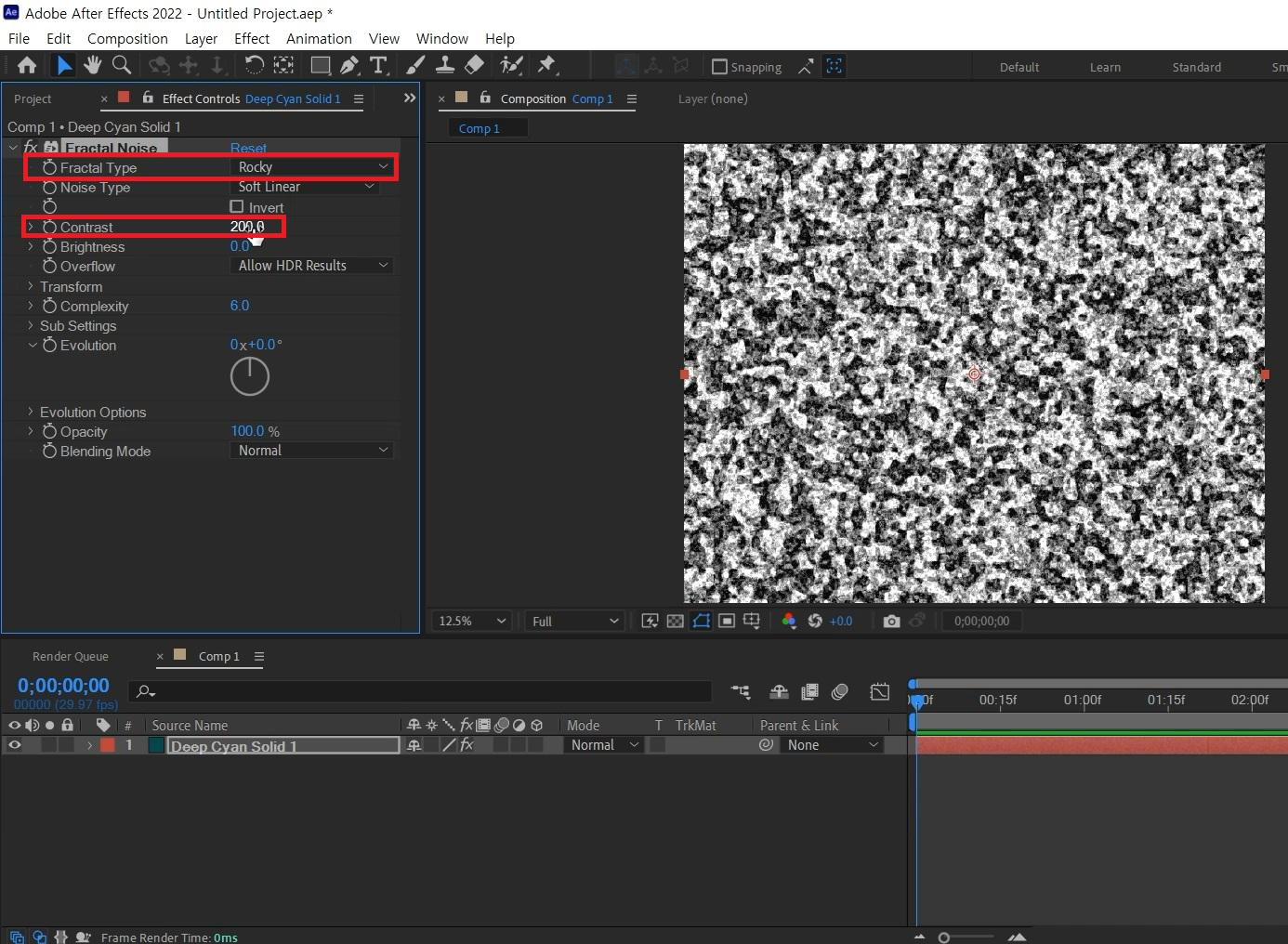Open the Blending Mode dropdown showing Normal
This screenshot has height=944, width=1288.
click(x=311, y=450)
